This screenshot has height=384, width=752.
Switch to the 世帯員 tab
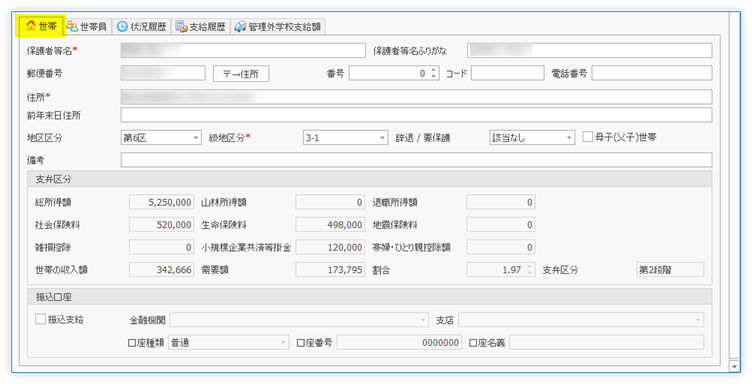[87, 26]
